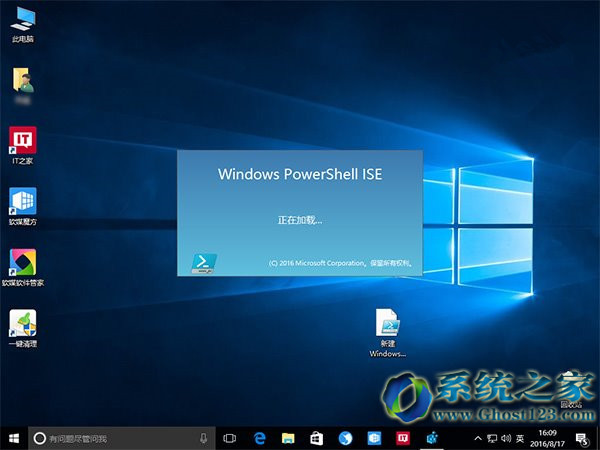Open the clock showing 16:09
Screen dimensions: 600x450
tap(547, 438)
